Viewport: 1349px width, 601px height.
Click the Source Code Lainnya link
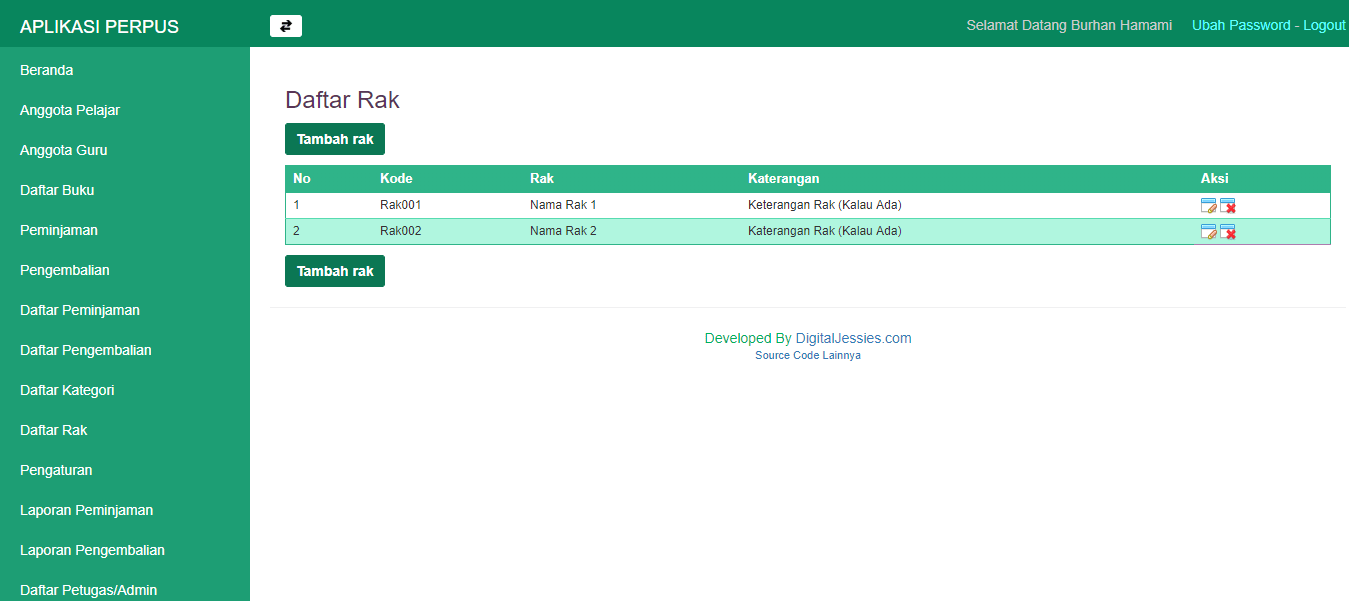[x=807, y=355]
